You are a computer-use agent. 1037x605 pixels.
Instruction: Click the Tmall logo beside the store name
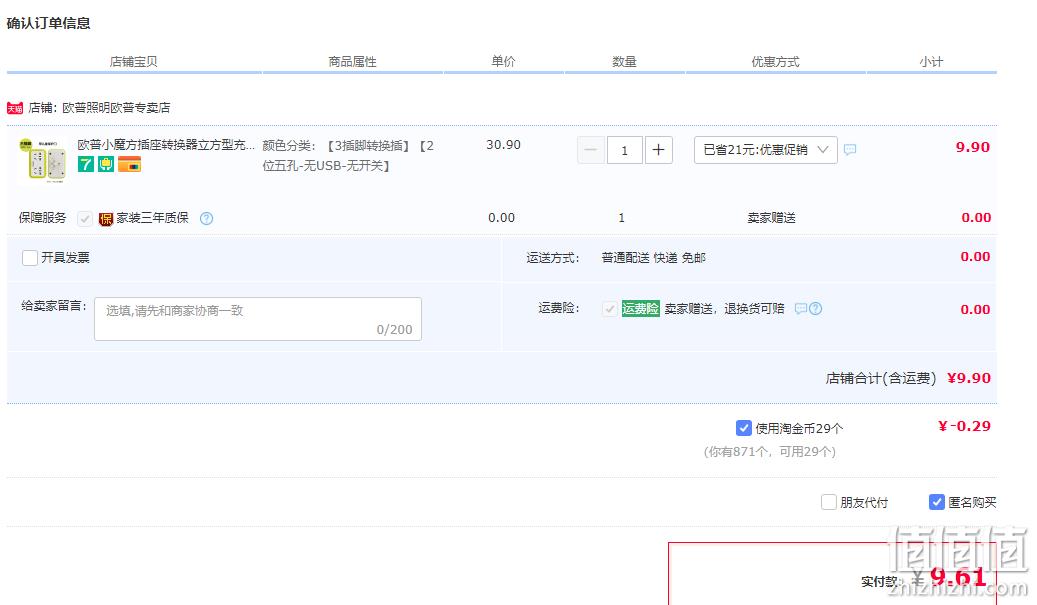[15, 108]
